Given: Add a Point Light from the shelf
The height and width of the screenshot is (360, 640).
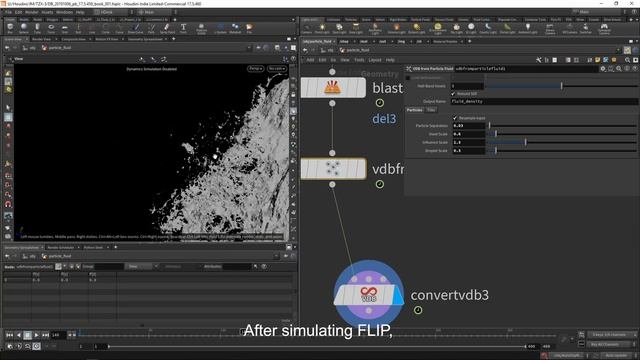Looking at the screenshot, I should pyautogui.click(x=322, y=28).
